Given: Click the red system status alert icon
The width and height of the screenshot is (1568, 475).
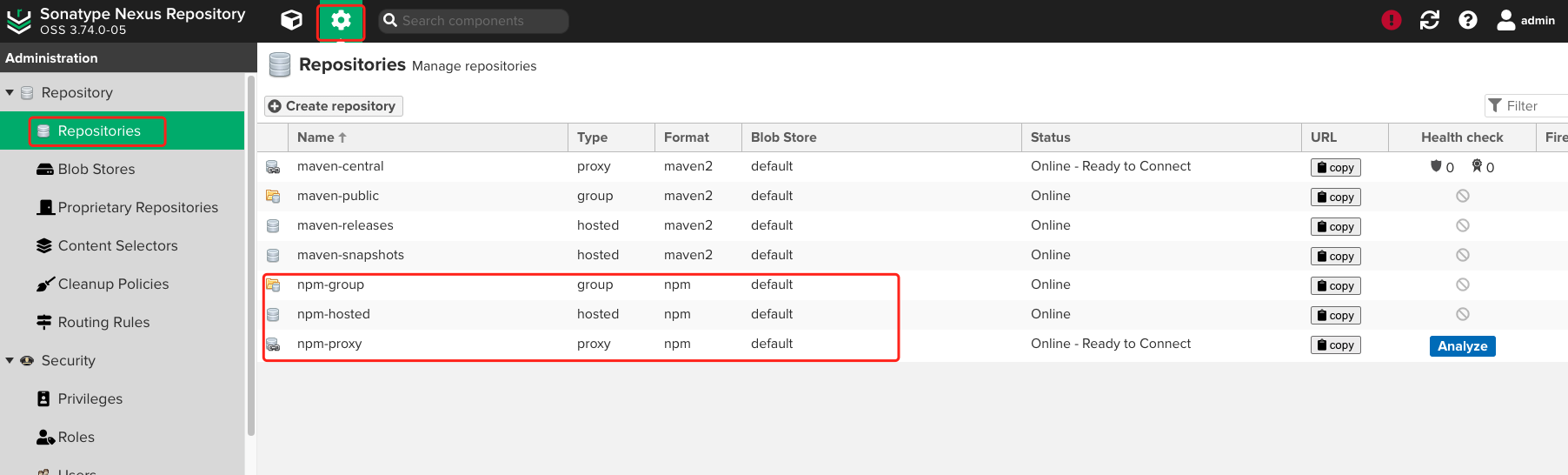Looking at the screenshot, I should click(1392, 20).
